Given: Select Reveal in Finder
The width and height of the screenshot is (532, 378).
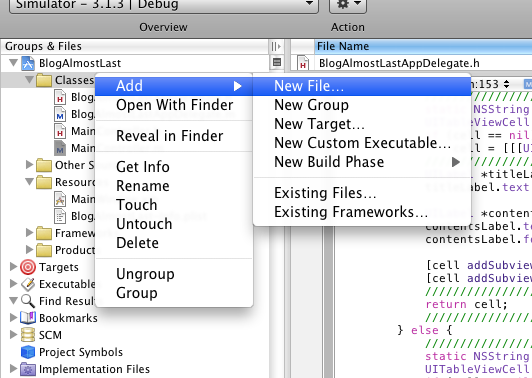Looking at the screenshot, I should [x=174, y=136].
